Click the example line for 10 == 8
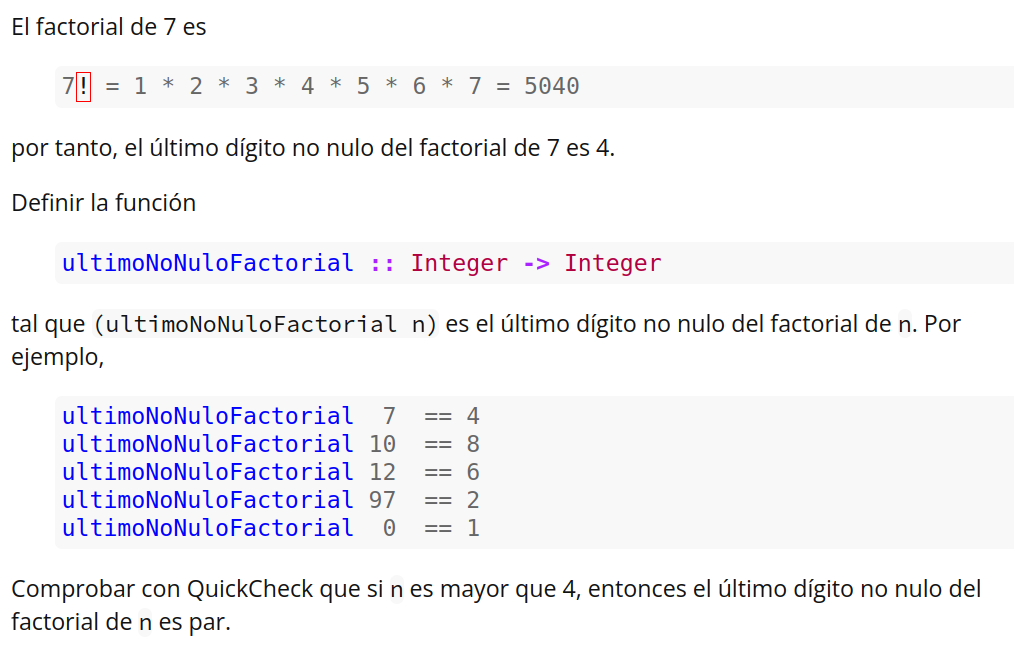 270,444
